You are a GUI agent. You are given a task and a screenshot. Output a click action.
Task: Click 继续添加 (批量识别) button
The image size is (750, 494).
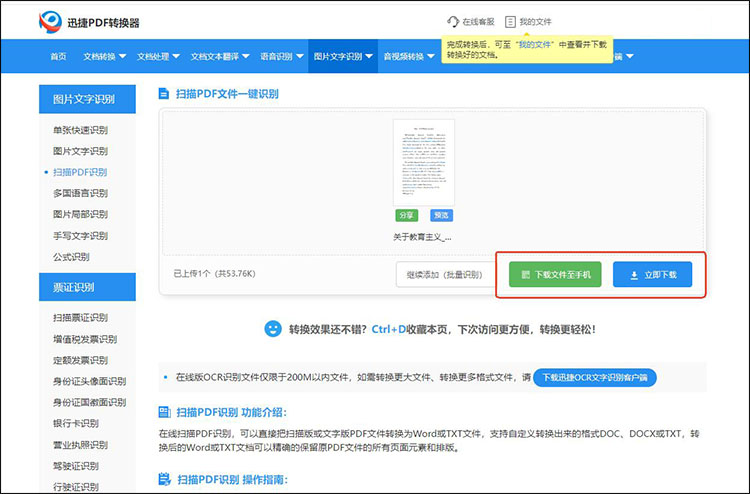tap(445, 274)
